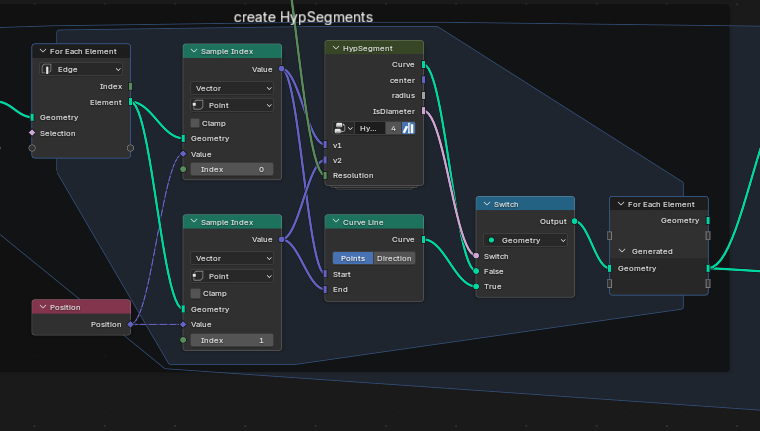Screen dimensions: 760x431
Task: Click the Position output socket
Action: (130, 324)
